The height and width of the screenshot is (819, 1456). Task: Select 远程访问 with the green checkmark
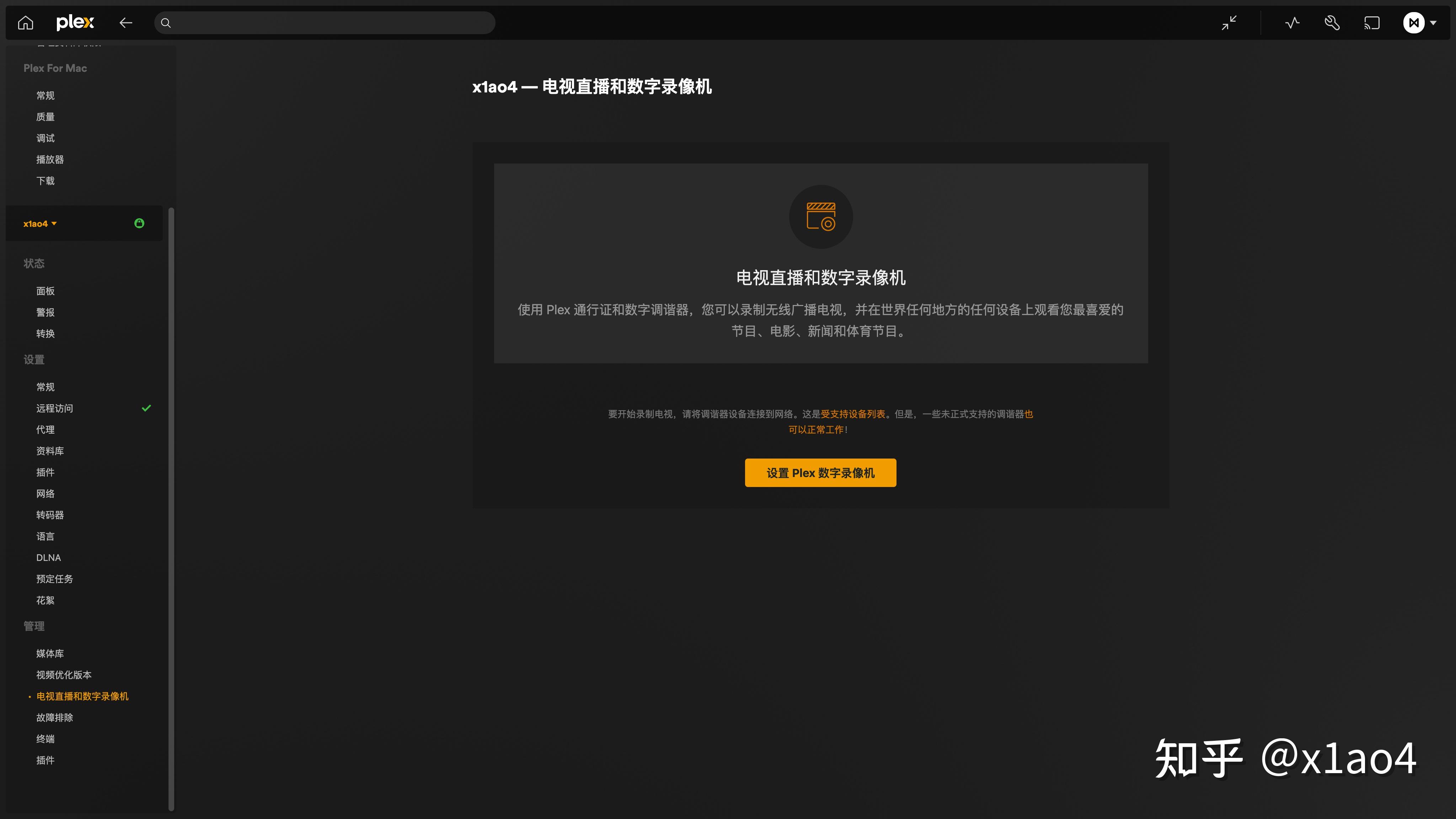(54, 408)
